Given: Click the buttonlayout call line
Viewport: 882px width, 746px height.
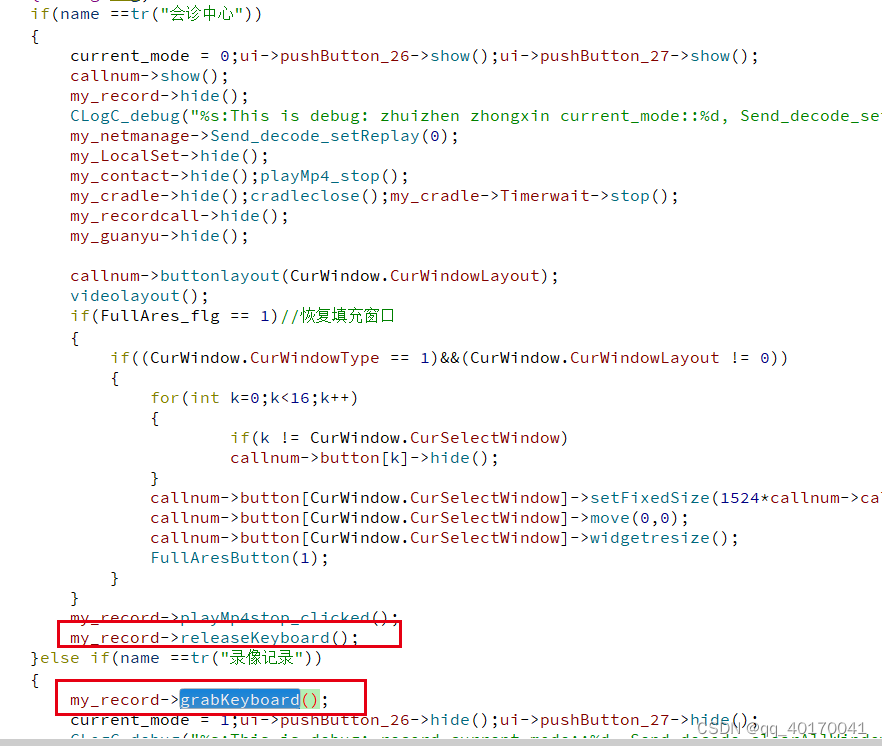Looking at the screenshot, I should coord(314,276).
